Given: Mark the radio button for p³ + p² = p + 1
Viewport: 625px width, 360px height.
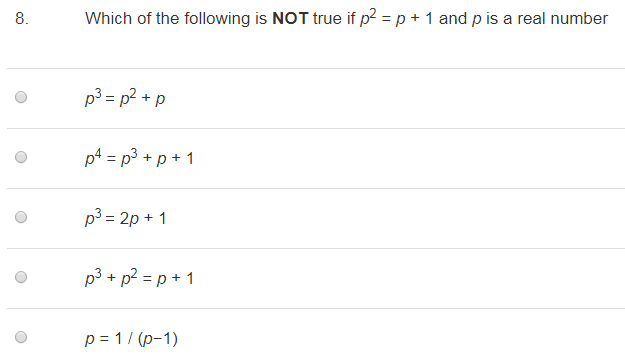Looking at the screenshot, I should 21,277.
